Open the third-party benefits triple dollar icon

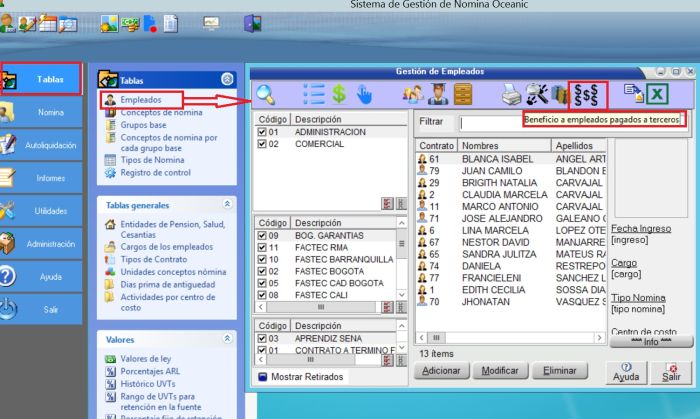coord(587,95)
